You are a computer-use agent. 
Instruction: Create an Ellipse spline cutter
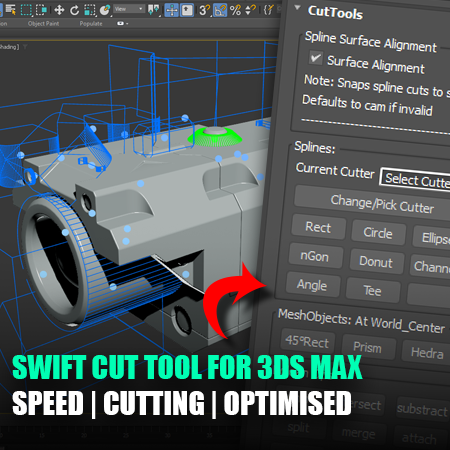tap(431, 237)
